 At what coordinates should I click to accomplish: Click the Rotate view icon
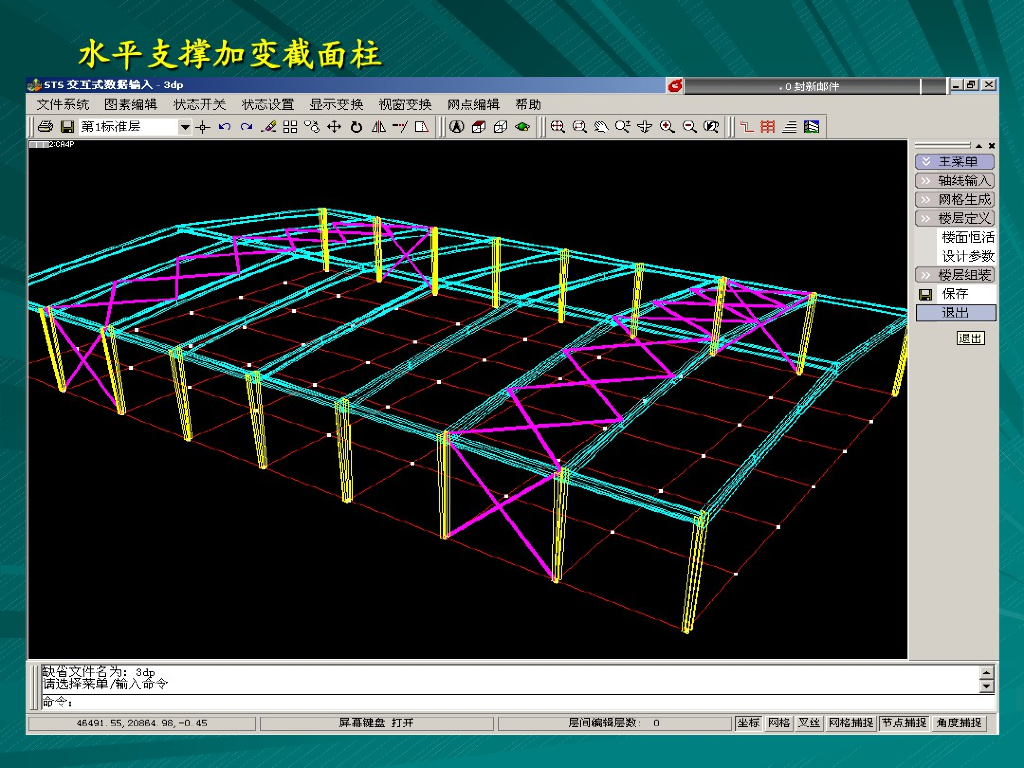355,127
